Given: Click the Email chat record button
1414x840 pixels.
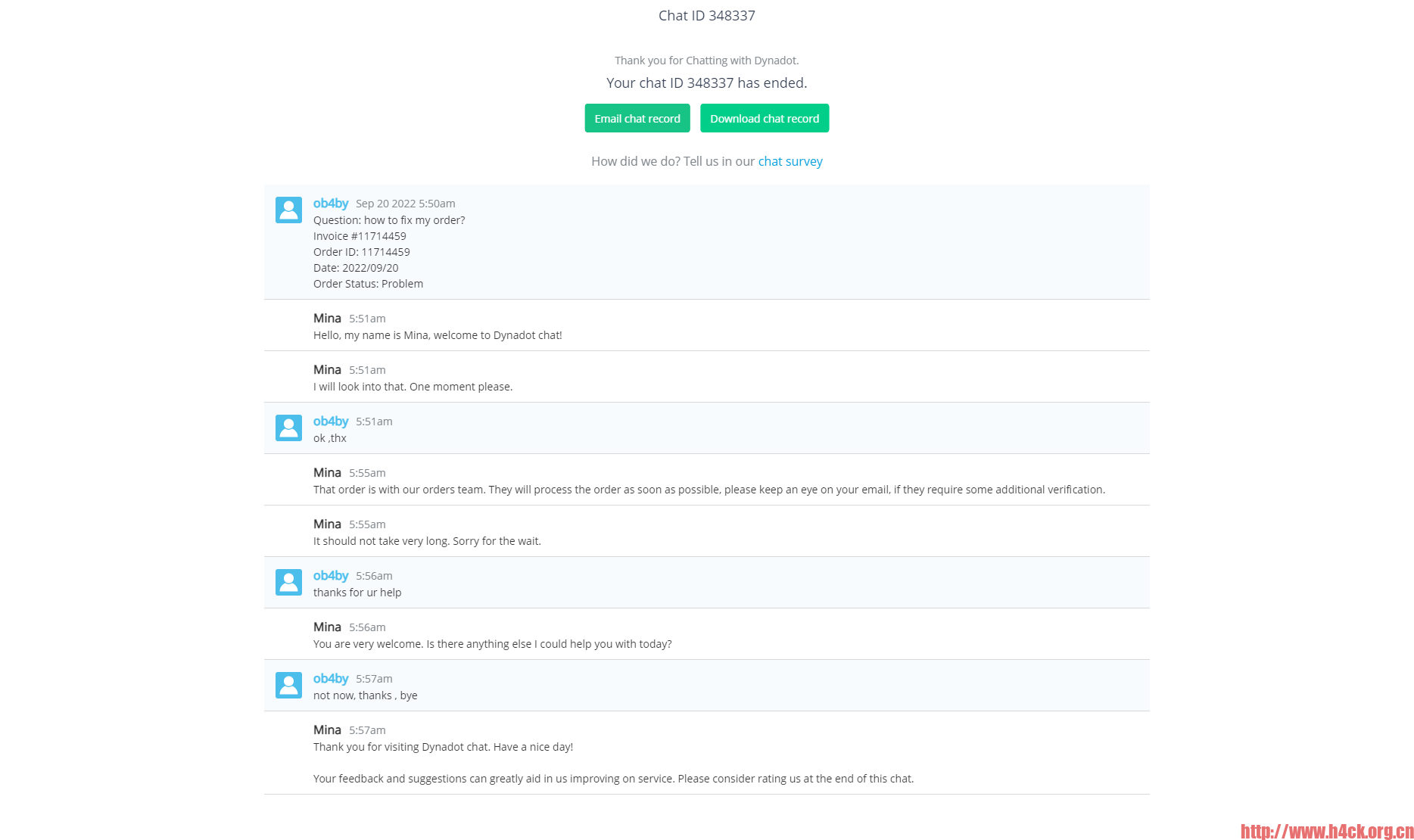Looking at the screenshot, I should tap(637, 118).
